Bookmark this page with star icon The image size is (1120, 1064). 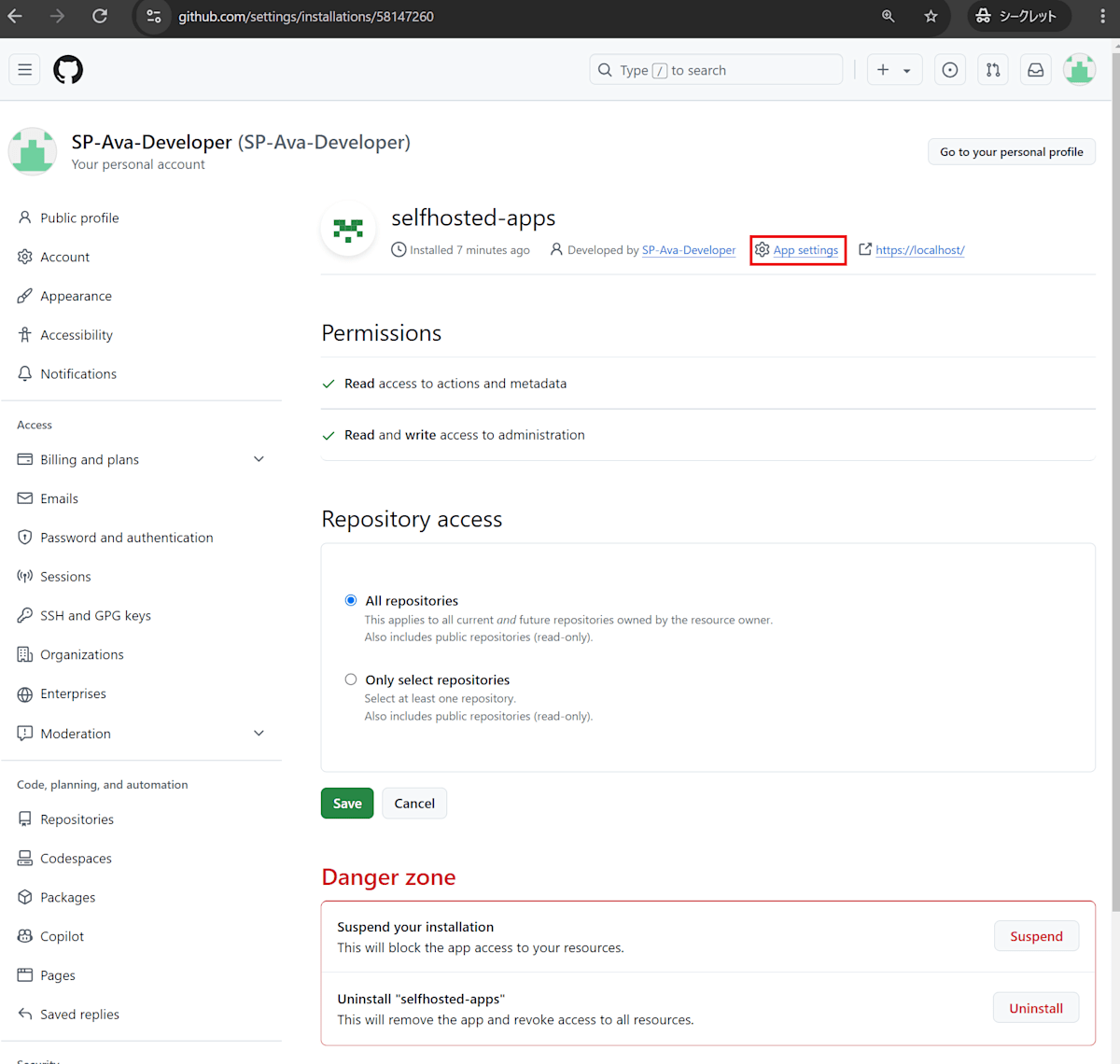[931, 16]
